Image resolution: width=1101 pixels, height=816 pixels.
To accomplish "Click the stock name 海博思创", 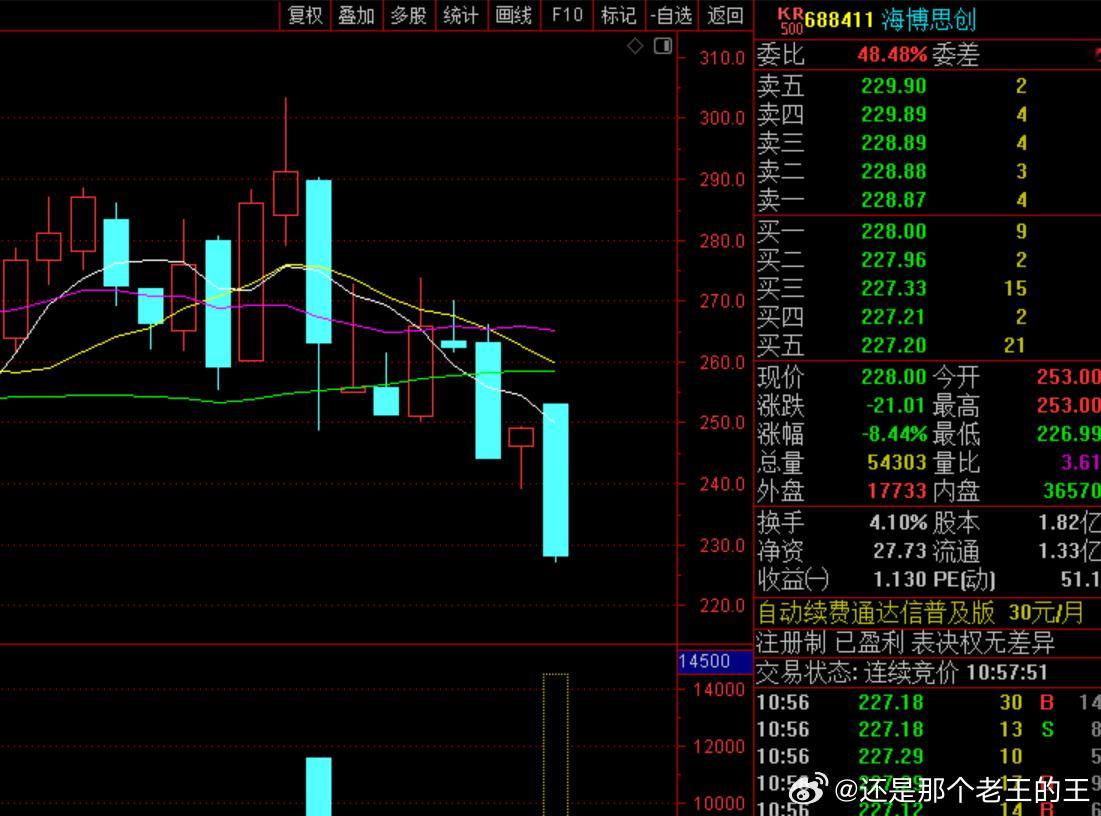I will [928, 20].
